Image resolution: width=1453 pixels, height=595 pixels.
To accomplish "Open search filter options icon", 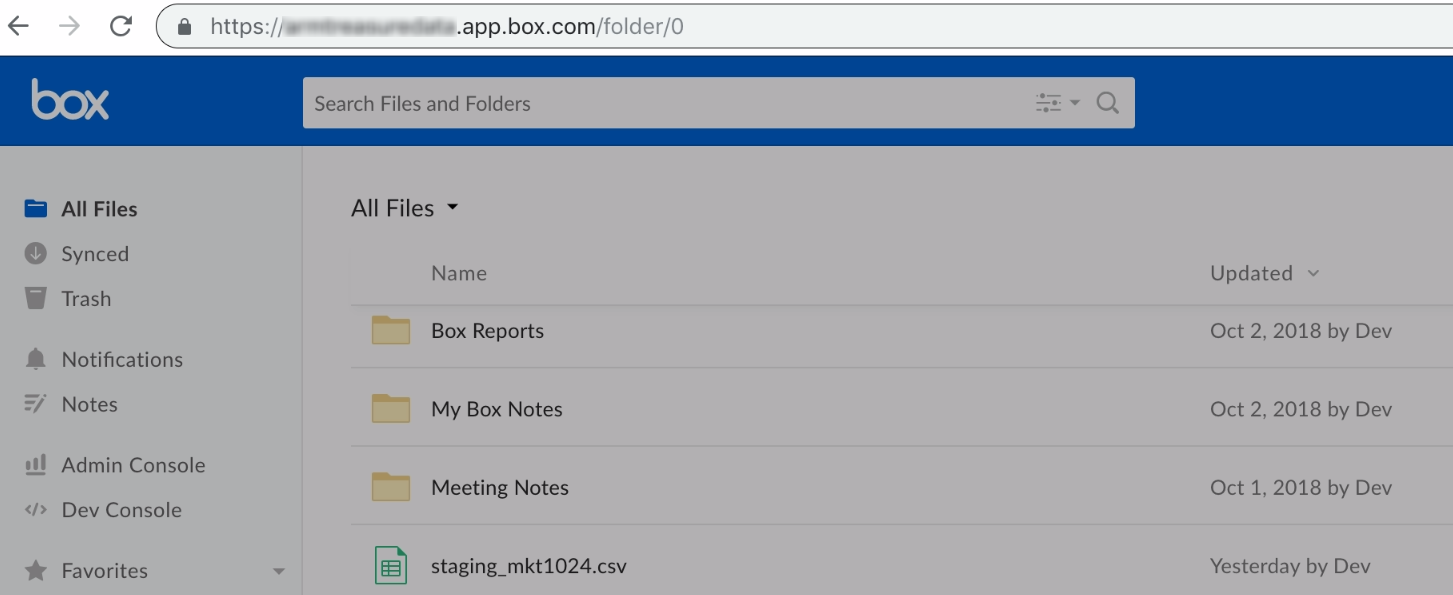I will coord(1056,103).
